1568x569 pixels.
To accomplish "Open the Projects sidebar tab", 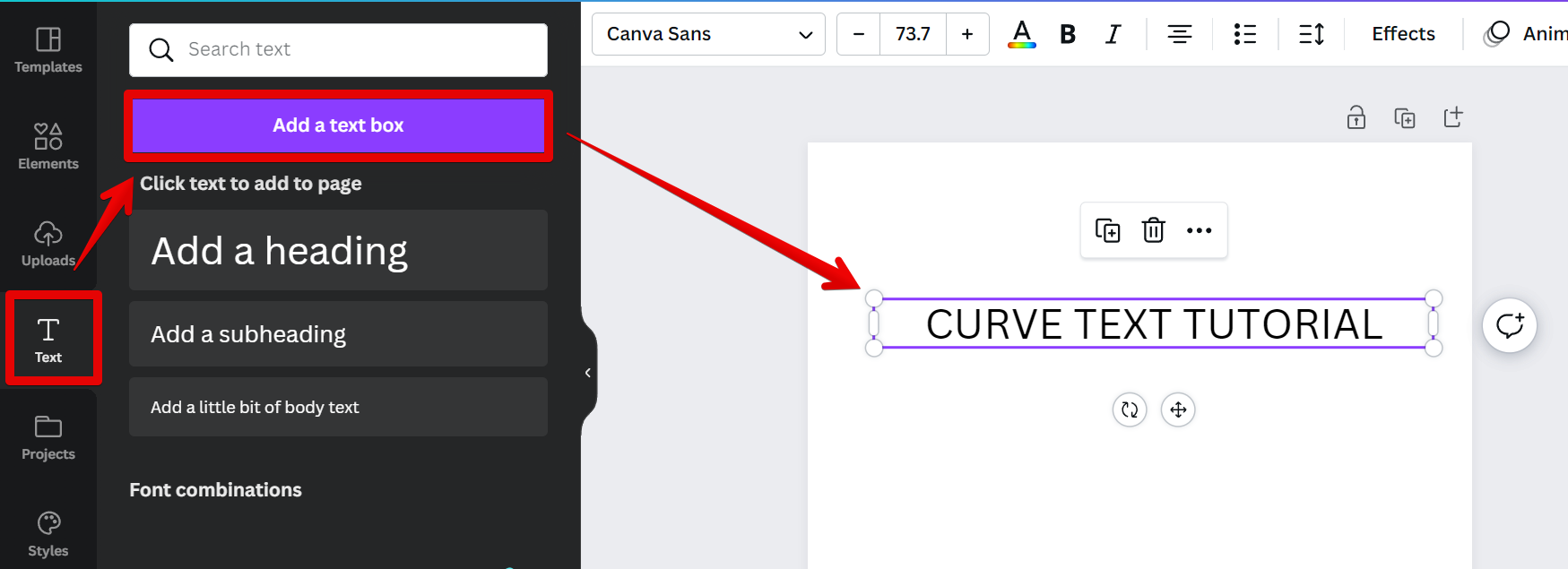I will (x=48, y=437).
